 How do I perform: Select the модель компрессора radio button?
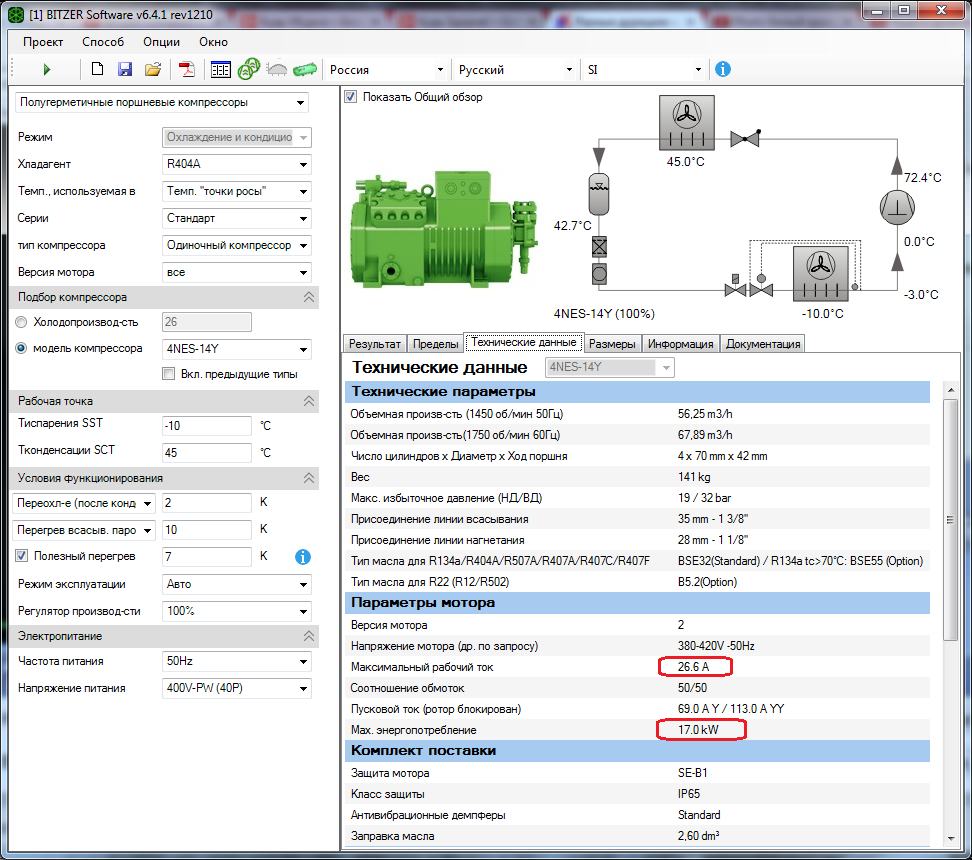pos(21,348)
